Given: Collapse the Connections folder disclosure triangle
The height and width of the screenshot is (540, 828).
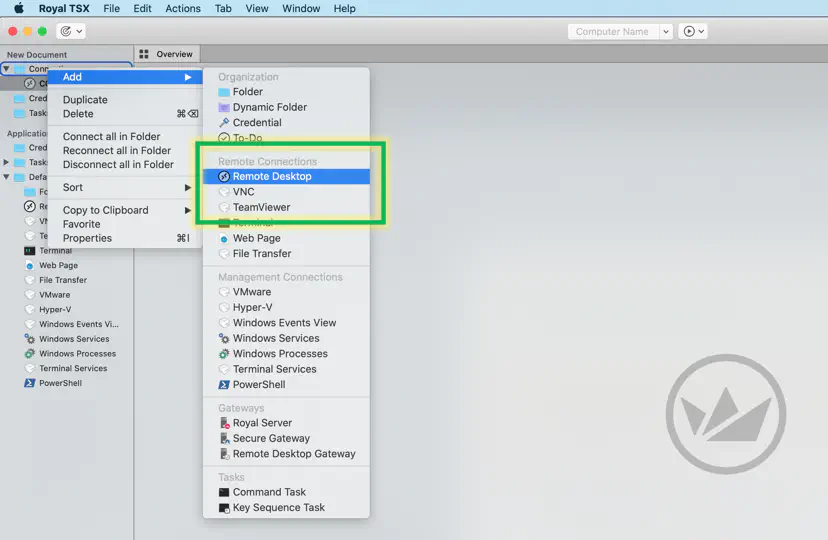Looking at the screenshot, I should click(7, 69).
